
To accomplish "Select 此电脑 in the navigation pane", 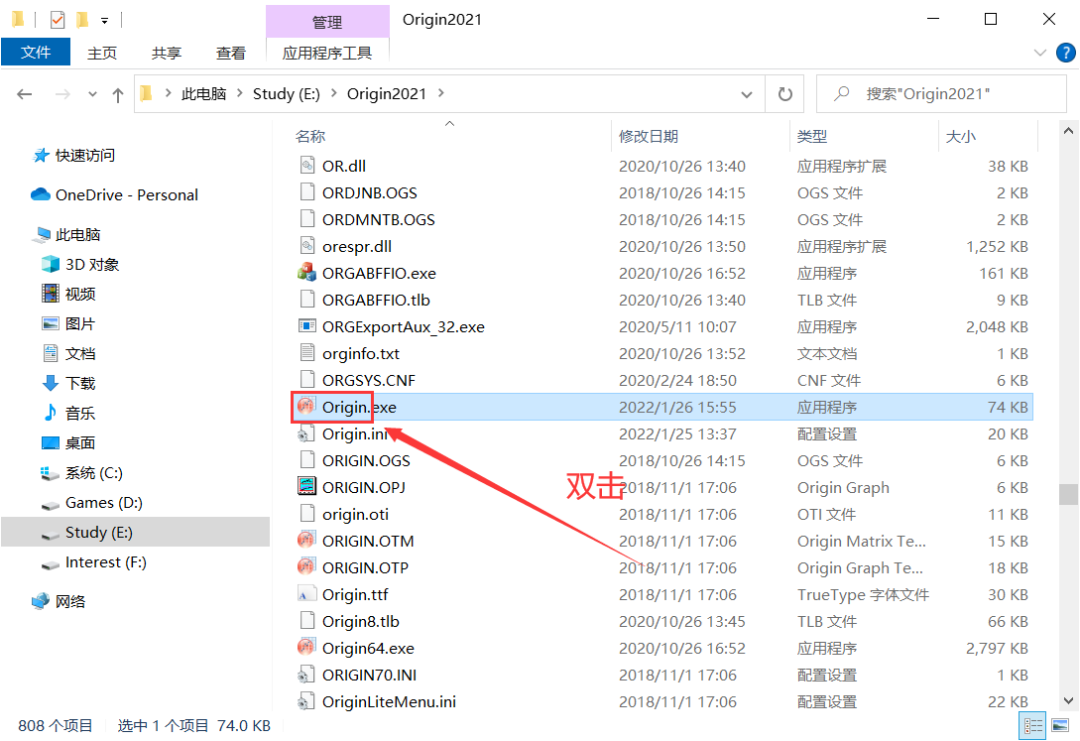I will coord(67,235).
